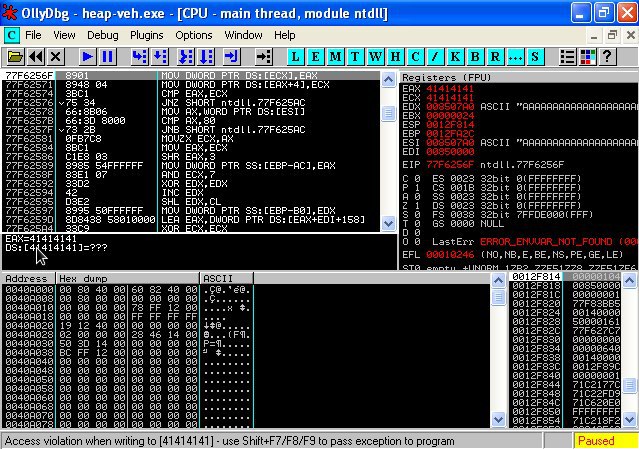This screenshot has height=449, width=639.
Task: Click disassembly pane scroll down arrow
Action: pos(388,223)
